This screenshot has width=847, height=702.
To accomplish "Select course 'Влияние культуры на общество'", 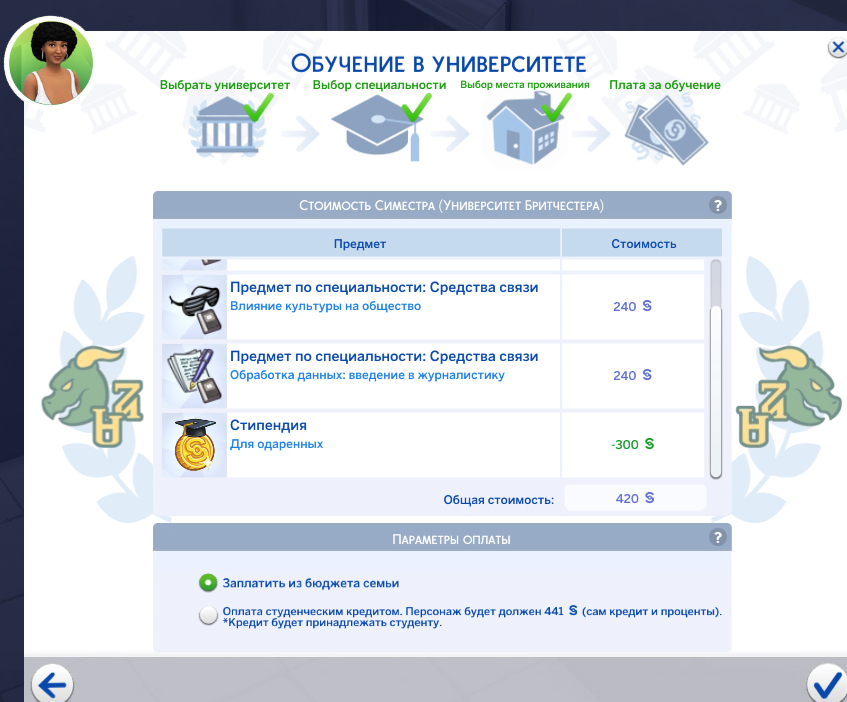I will pyautogui.click(x=326, y=306).
